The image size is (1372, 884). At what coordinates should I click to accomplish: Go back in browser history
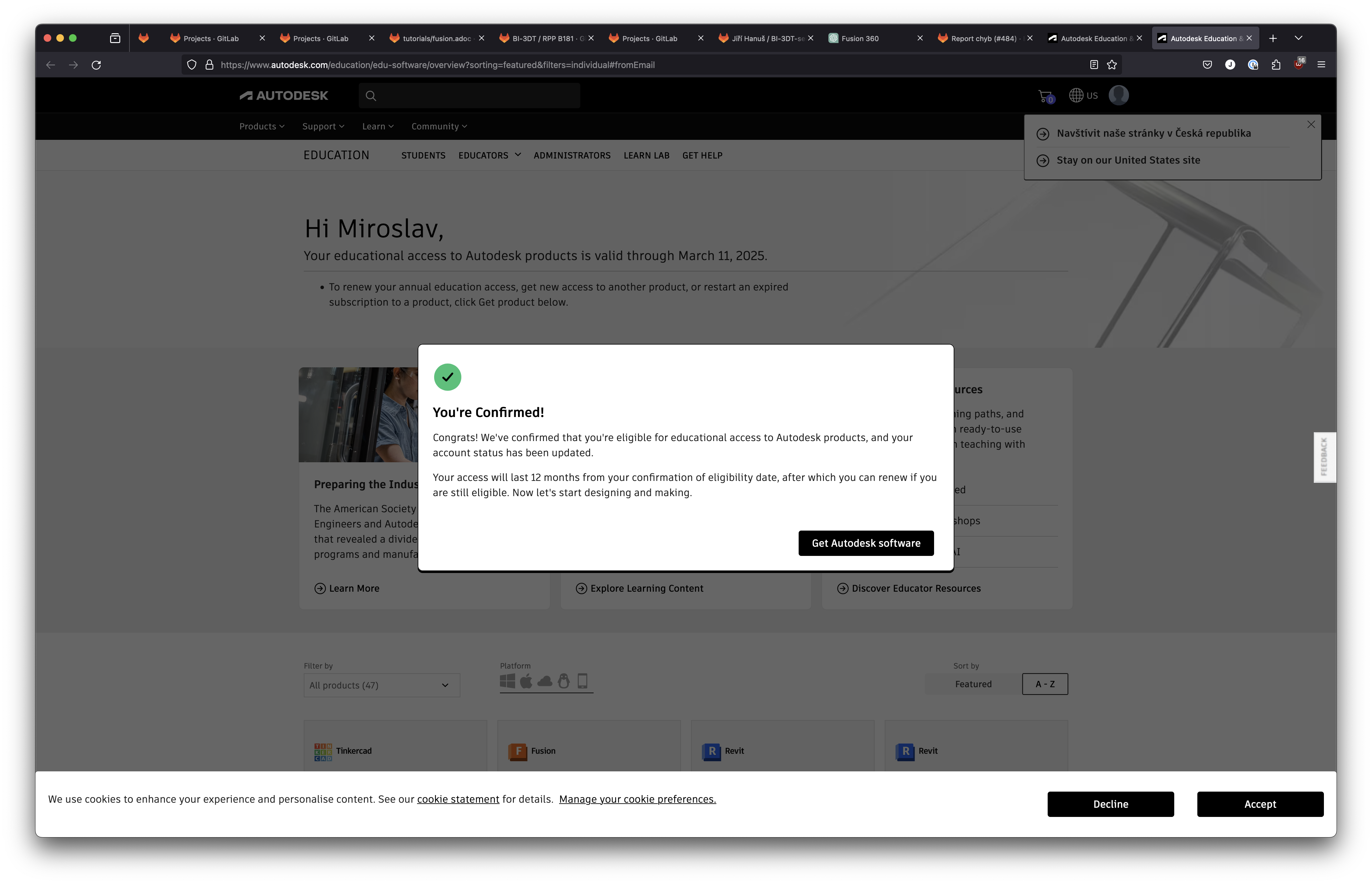point(51,65)
